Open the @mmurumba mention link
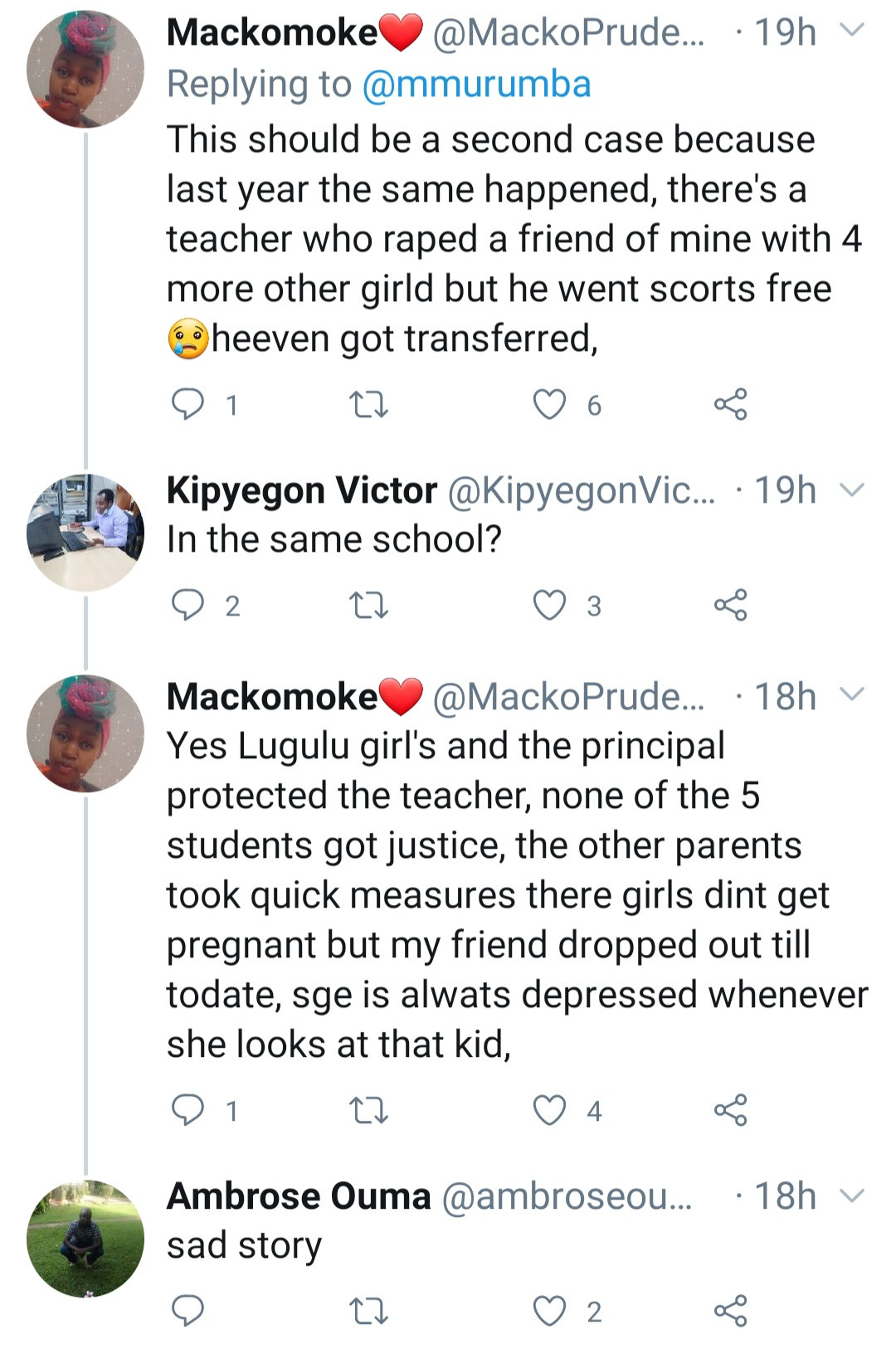The width and height of the screenshot is (896, 1349). click(x=477, y=85)
